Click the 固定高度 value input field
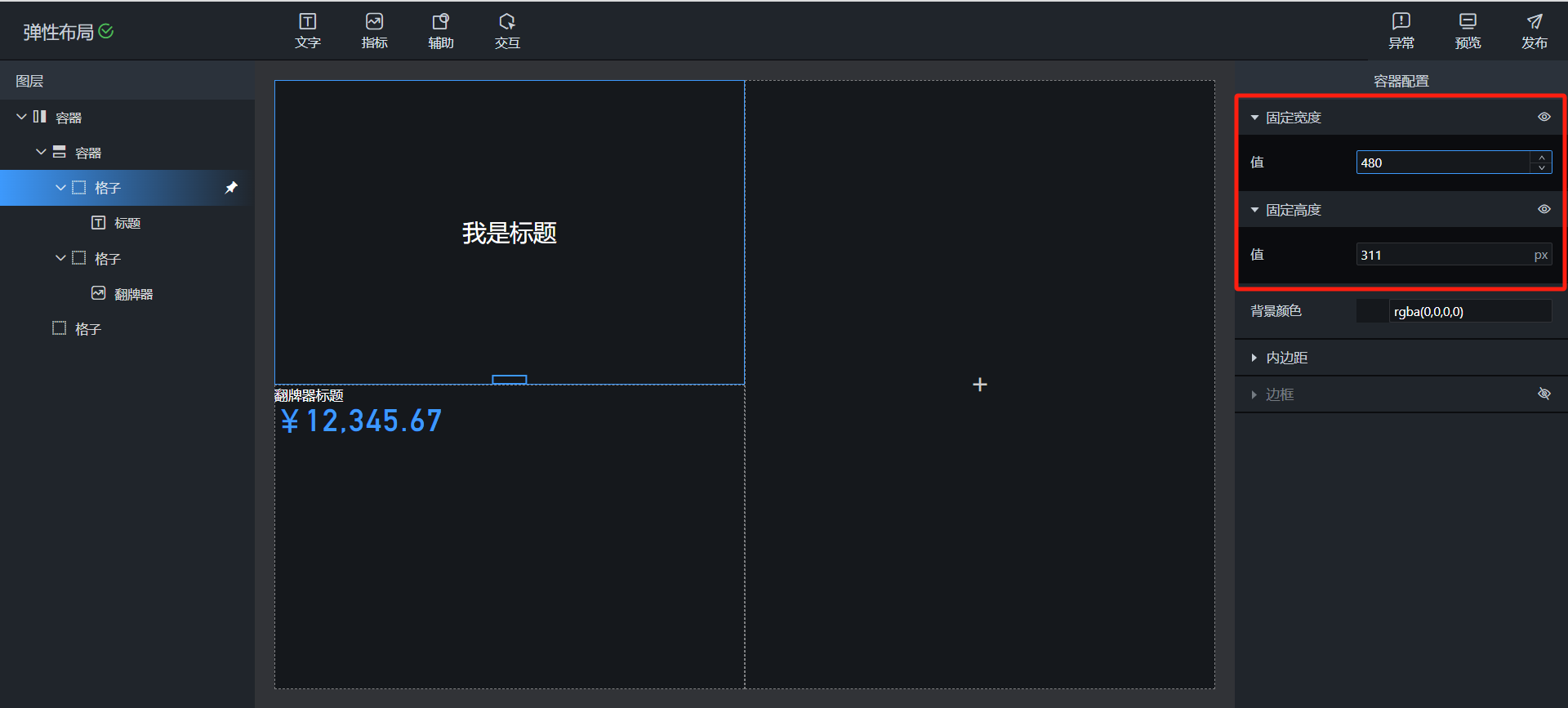 pos(1441,255)
